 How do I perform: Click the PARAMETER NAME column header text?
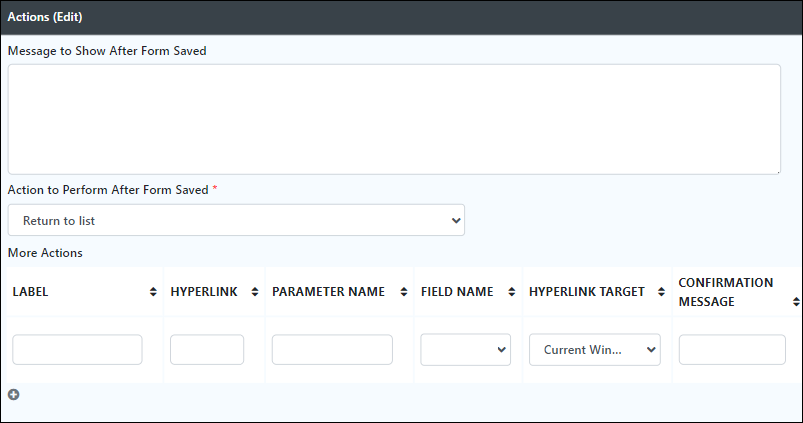pyautogui.click(x=328, y=292)
